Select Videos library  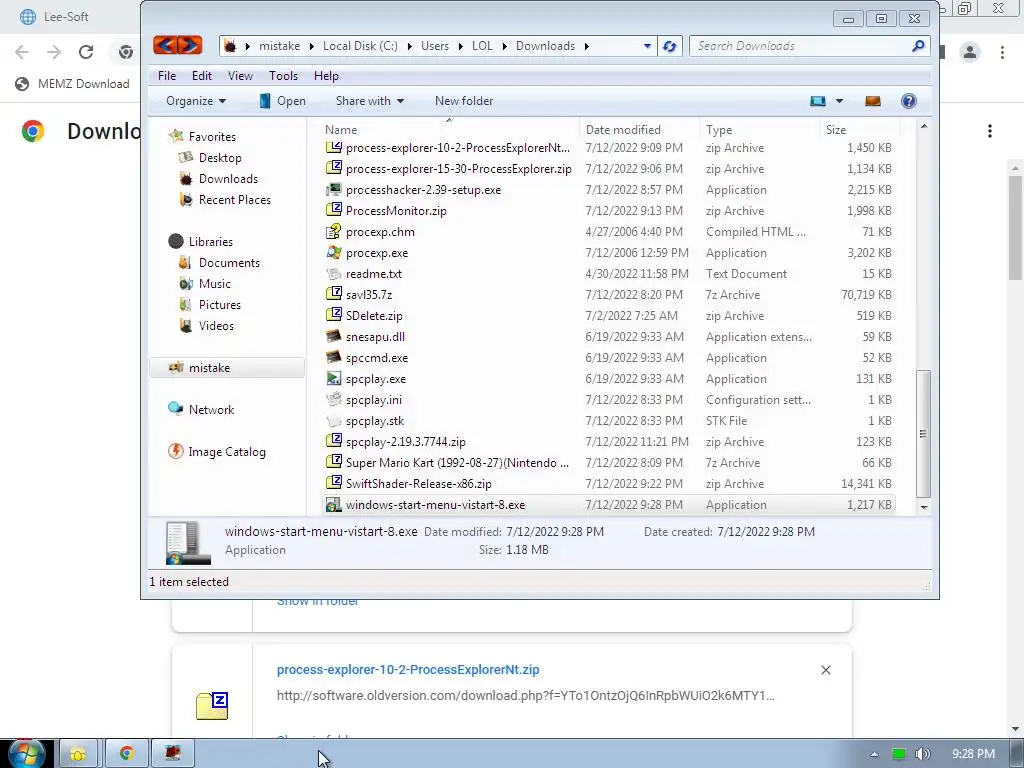coord(206,325)
